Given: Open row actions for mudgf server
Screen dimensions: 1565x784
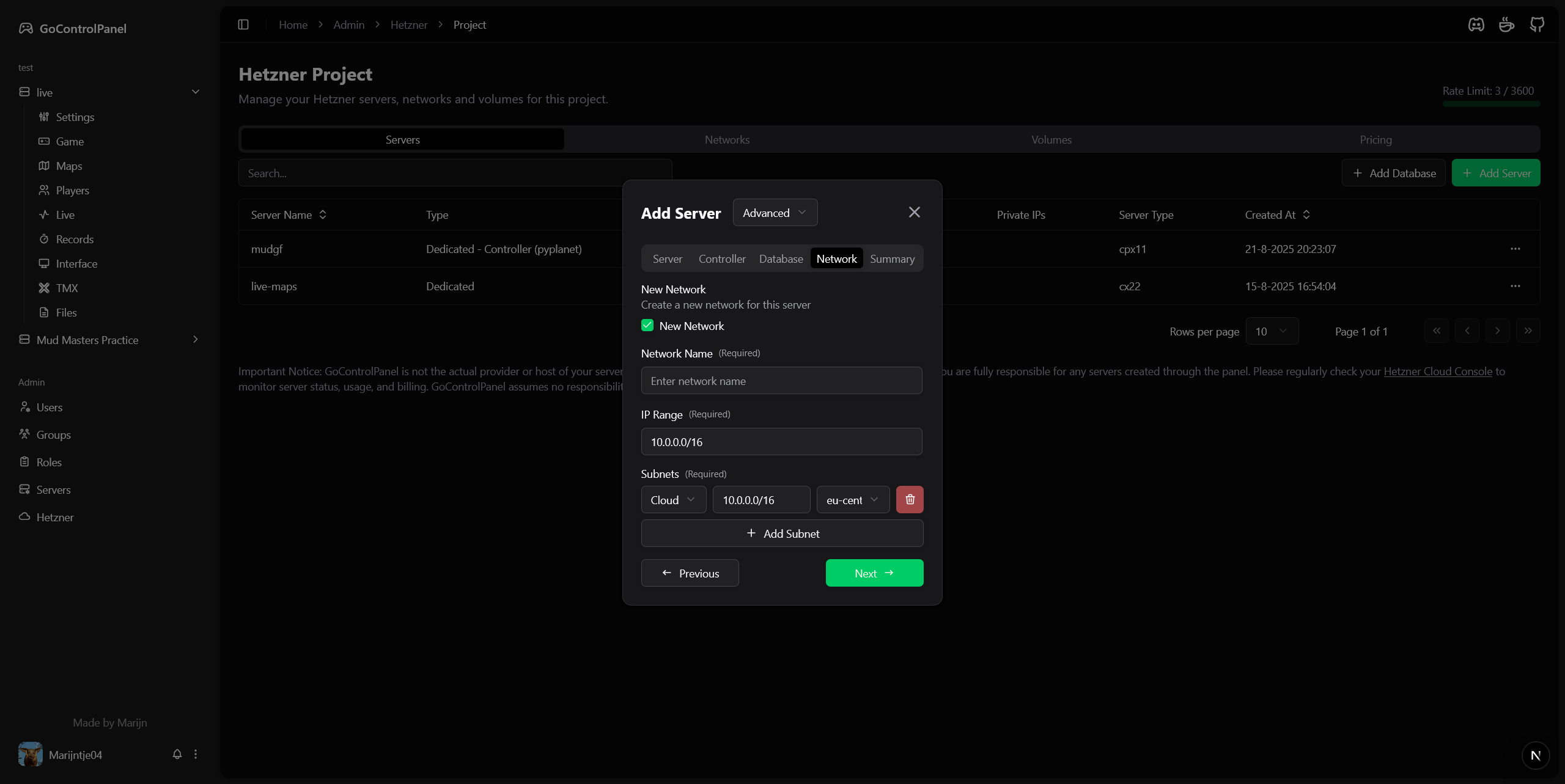Looking at the screenshot, I should point(1515,249).
